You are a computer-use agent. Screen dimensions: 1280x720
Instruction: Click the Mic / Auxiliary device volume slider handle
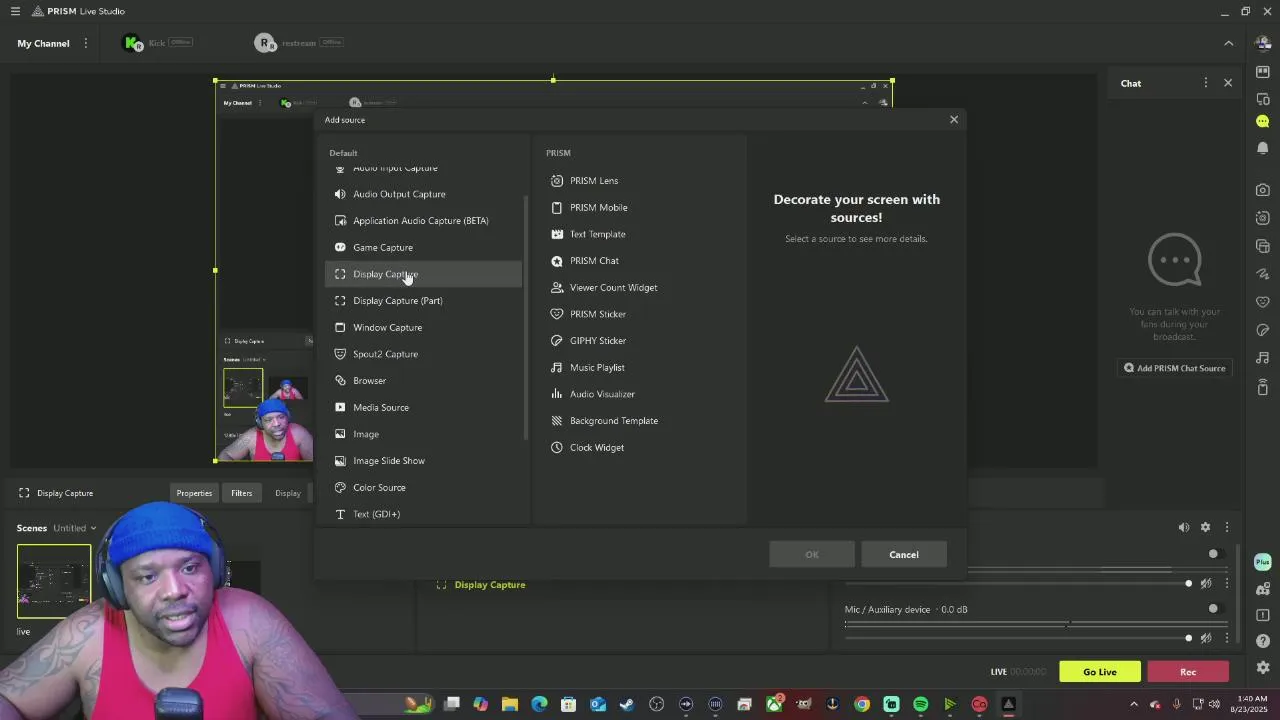[x=1189, y=638]
